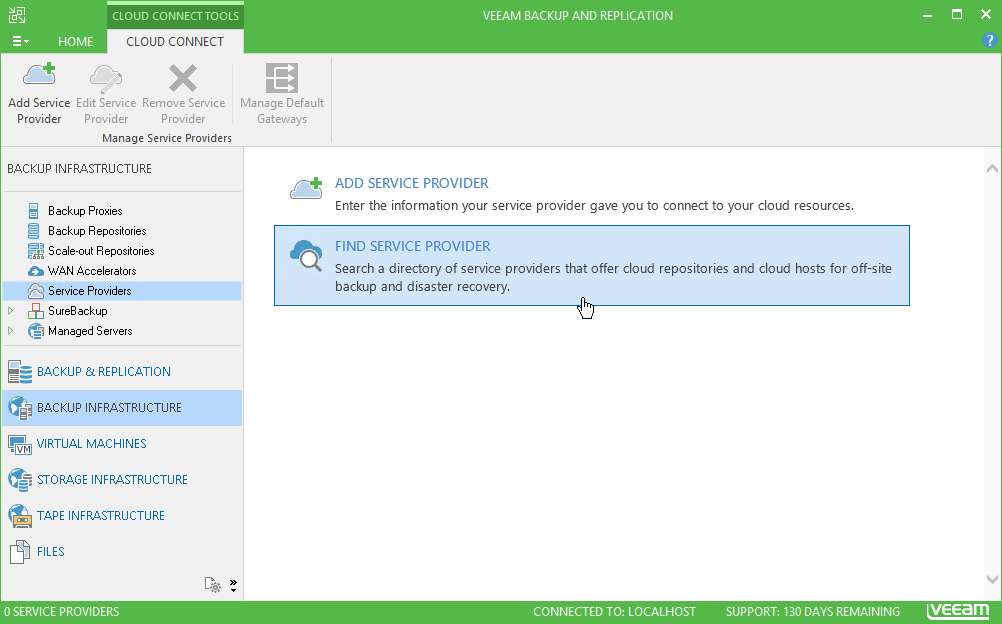Select Backup Proxies in the tree
1002x624 pixels.
click(x=85, y=211)
